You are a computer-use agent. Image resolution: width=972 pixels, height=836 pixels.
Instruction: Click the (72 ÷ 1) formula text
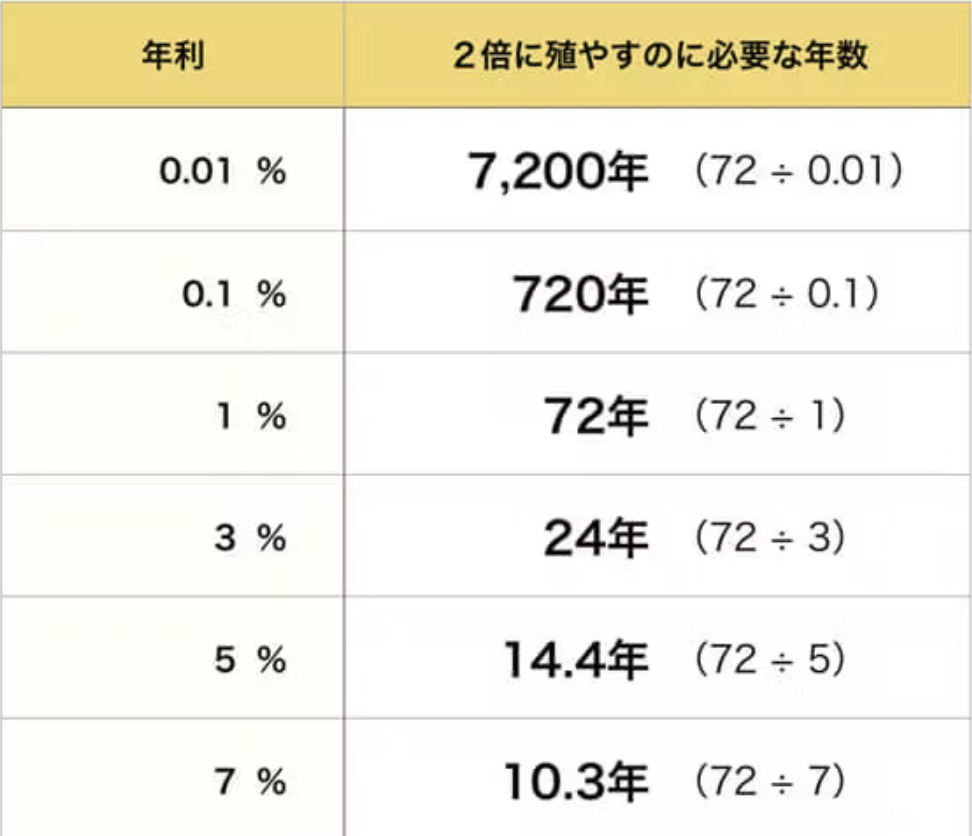(x=769, y=416)
